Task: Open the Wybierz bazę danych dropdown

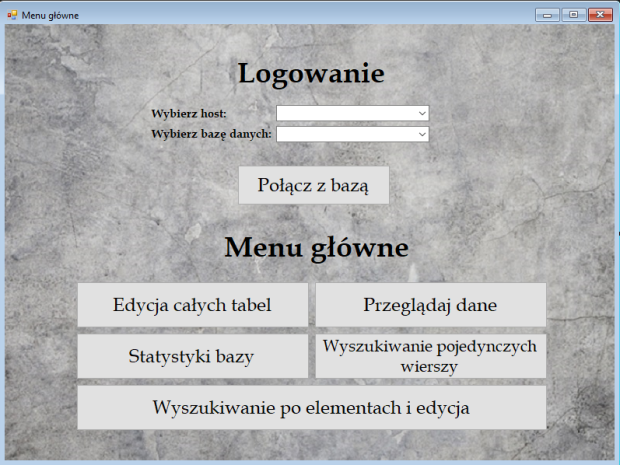Action: pos(352,134)
